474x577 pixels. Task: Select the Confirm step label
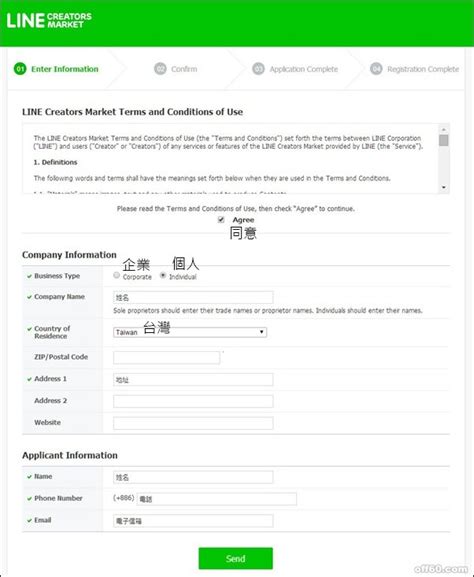(184, 69)
